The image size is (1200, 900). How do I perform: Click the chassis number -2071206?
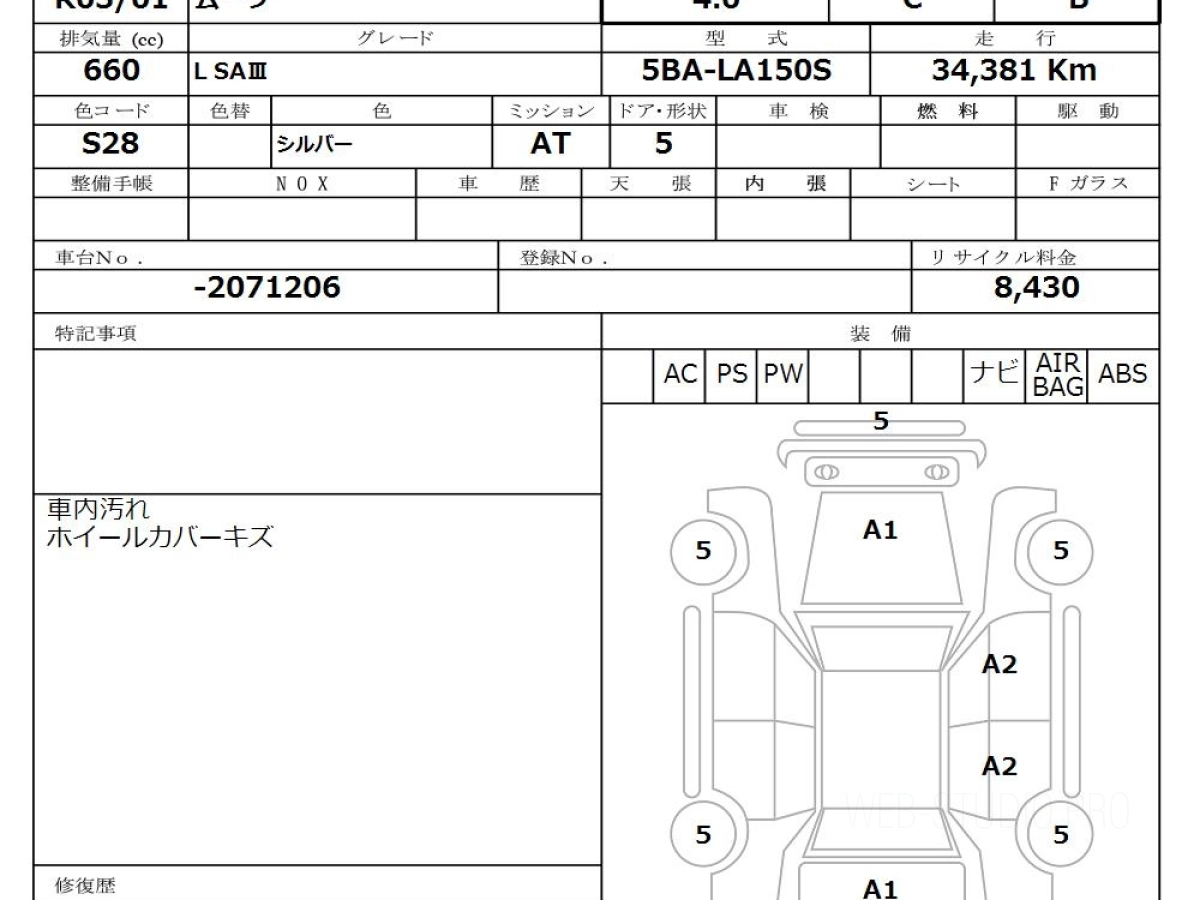click(x=266, y=288)
